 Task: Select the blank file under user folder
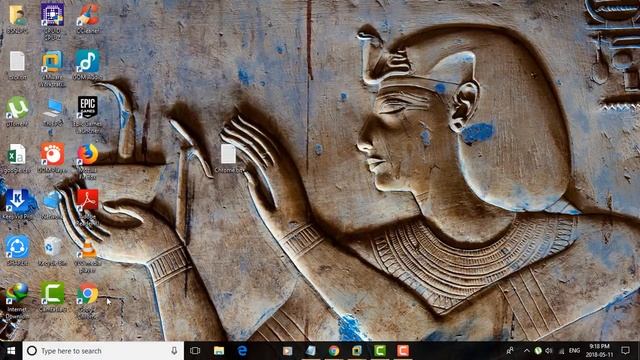17,64
